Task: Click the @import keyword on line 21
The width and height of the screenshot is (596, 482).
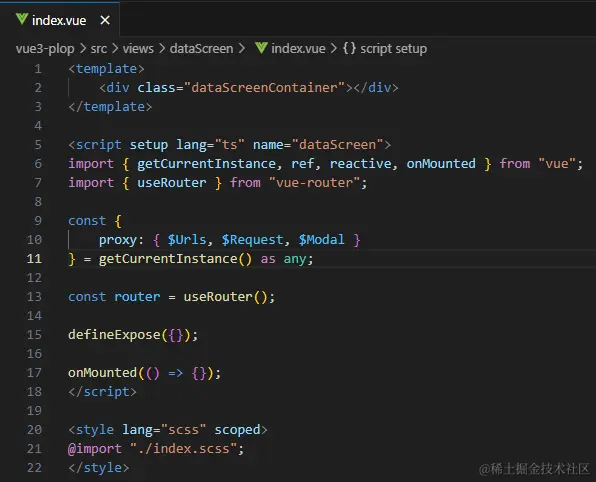Action: [95, 449]
